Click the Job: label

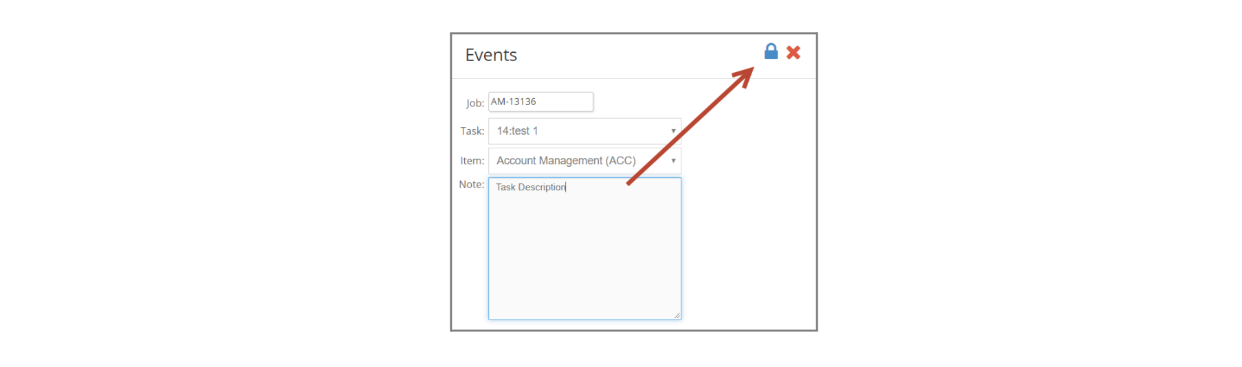(475, 103)
